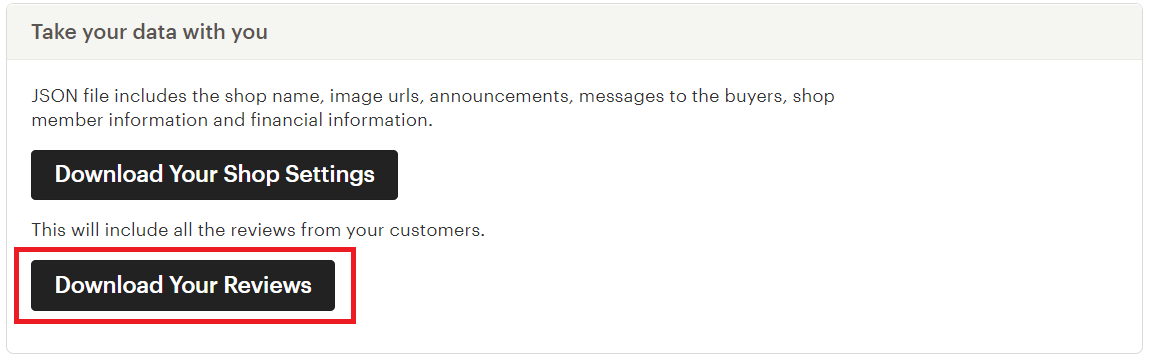
Task: Select the 'Take your data with you' heading
Action: coord(149,32)
